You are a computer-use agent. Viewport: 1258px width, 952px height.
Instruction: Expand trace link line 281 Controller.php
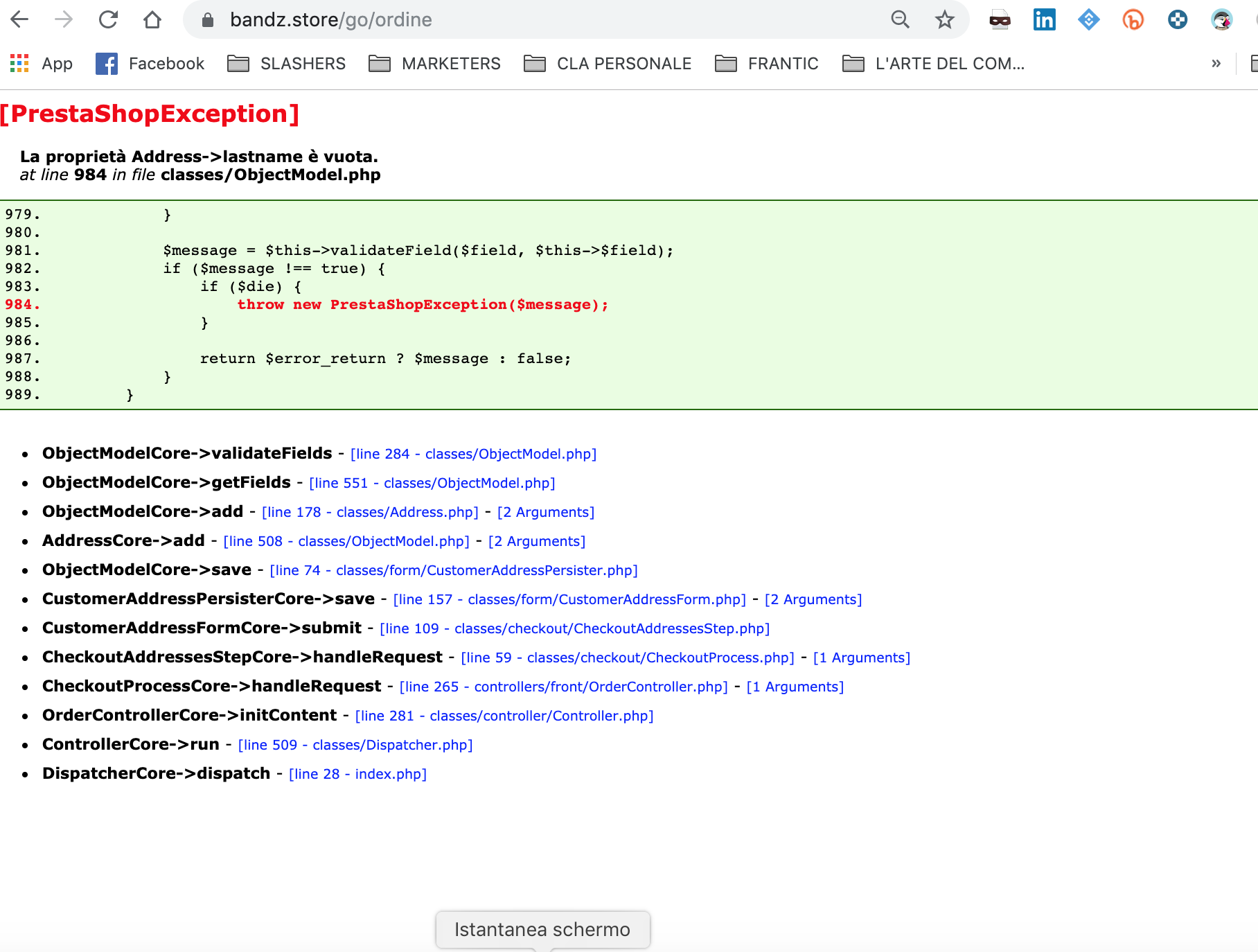tap(504, 716)
